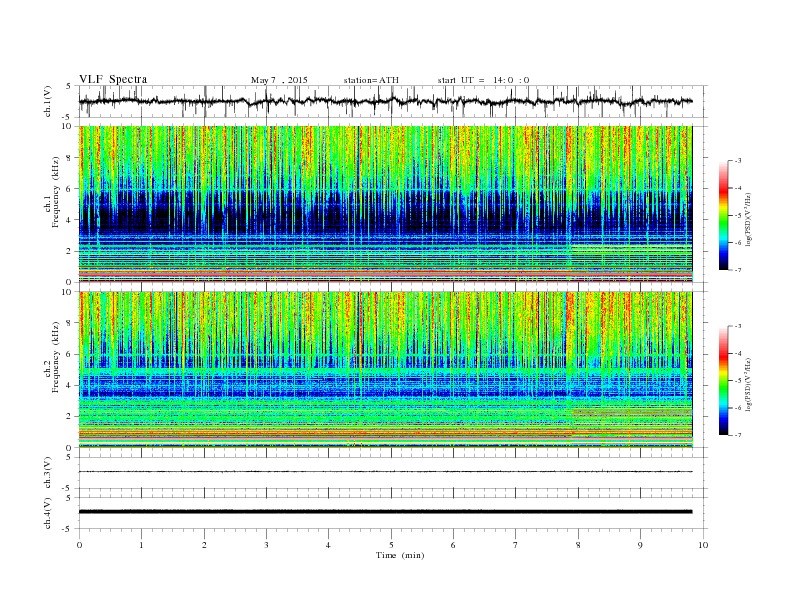Select the upper "log(PSD)(V²/Hz)" colorbar label

tap(748, 218)
